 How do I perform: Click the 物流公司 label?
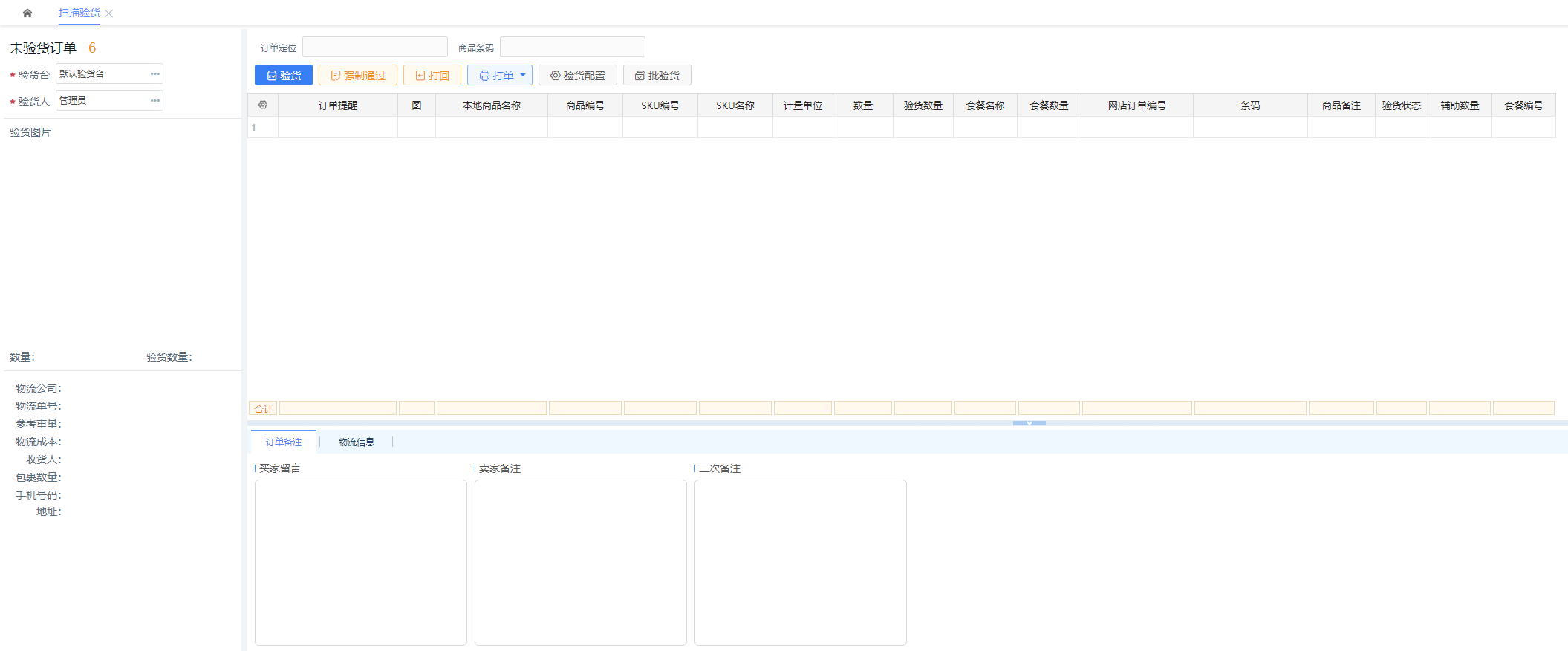point(39,388)
